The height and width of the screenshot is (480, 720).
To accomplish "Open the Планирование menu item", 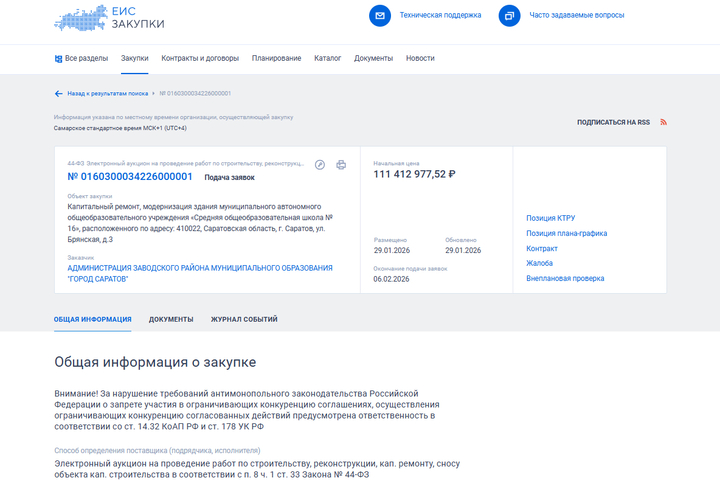I will 276,58.
